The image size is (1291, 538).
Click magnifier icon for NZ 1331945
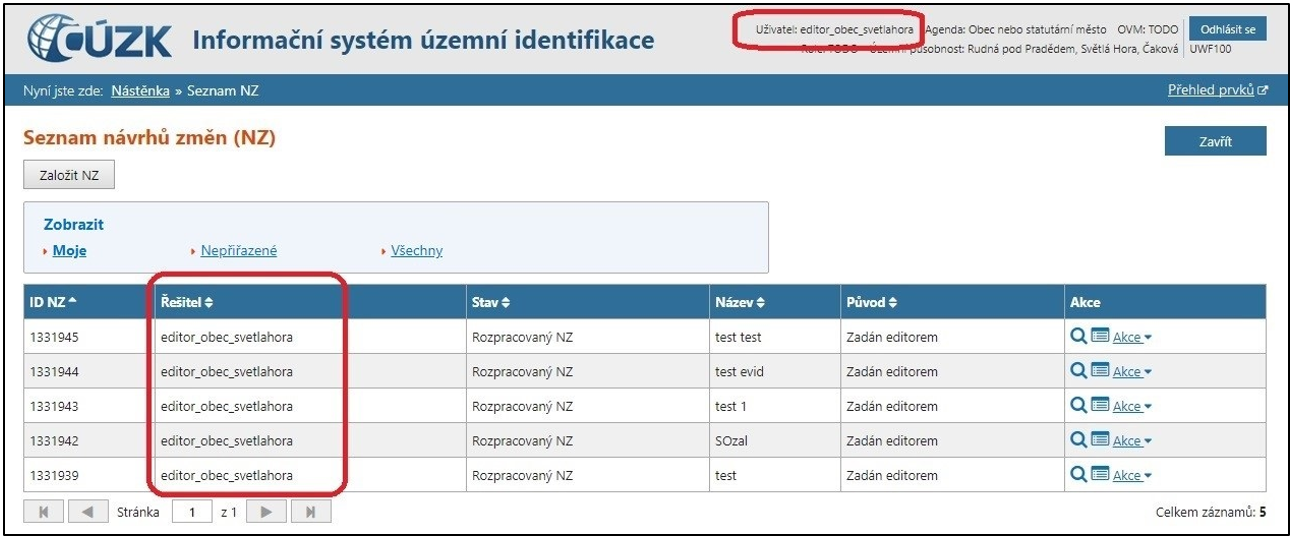pos(1078,337)
